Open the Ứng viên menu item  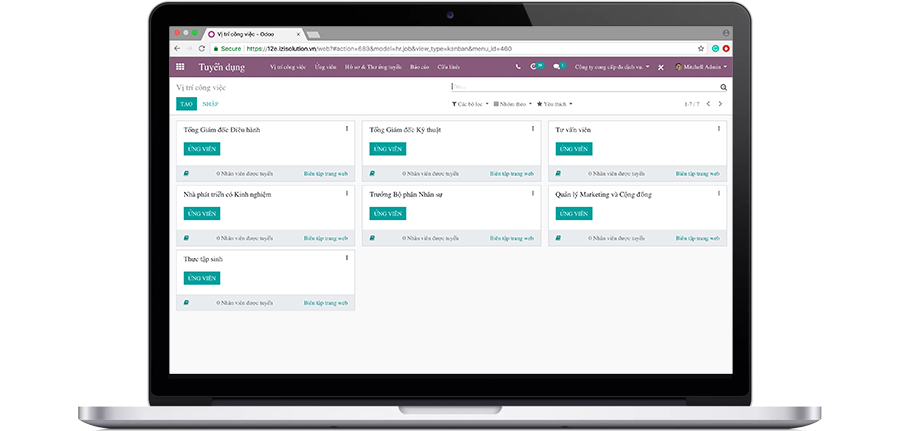325,67
